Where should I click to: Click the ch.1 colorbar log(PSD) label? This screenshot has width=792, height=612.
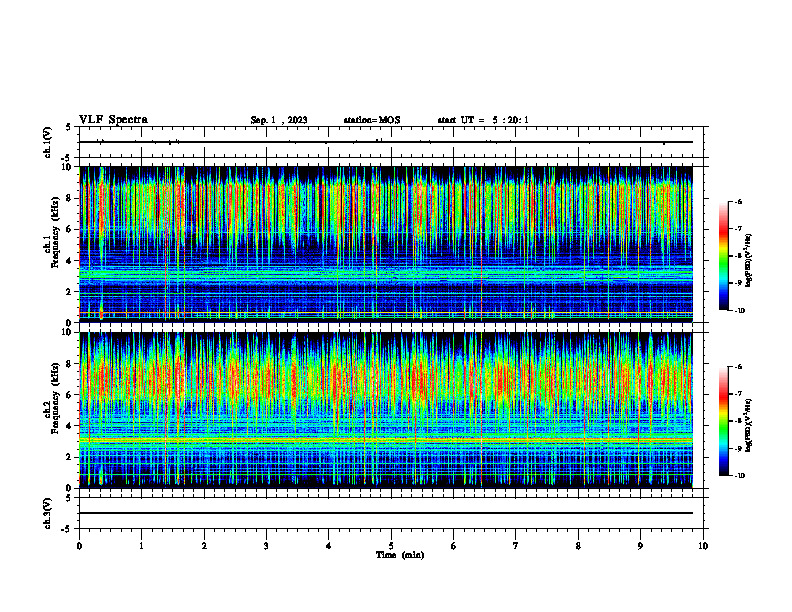(x=749, y=260)
